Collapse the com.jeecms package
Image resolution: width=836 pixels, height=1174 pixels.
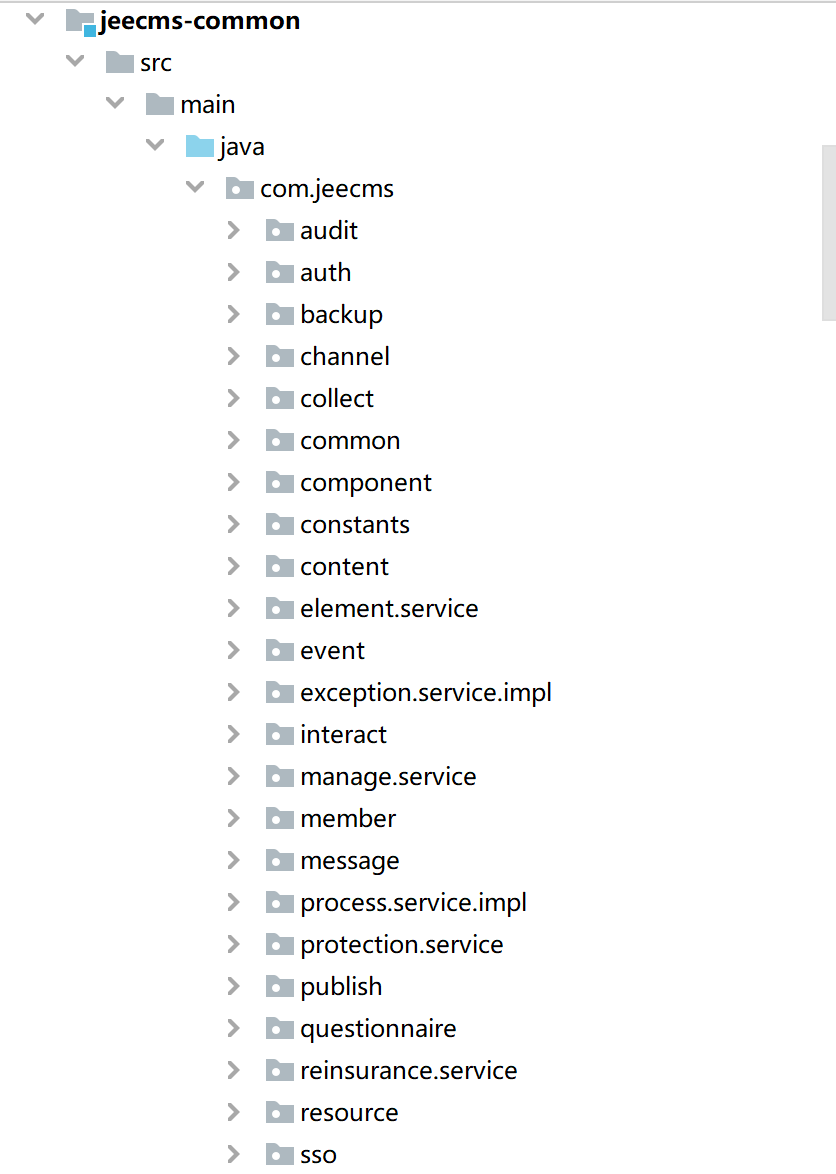click(x=195, y=187)
